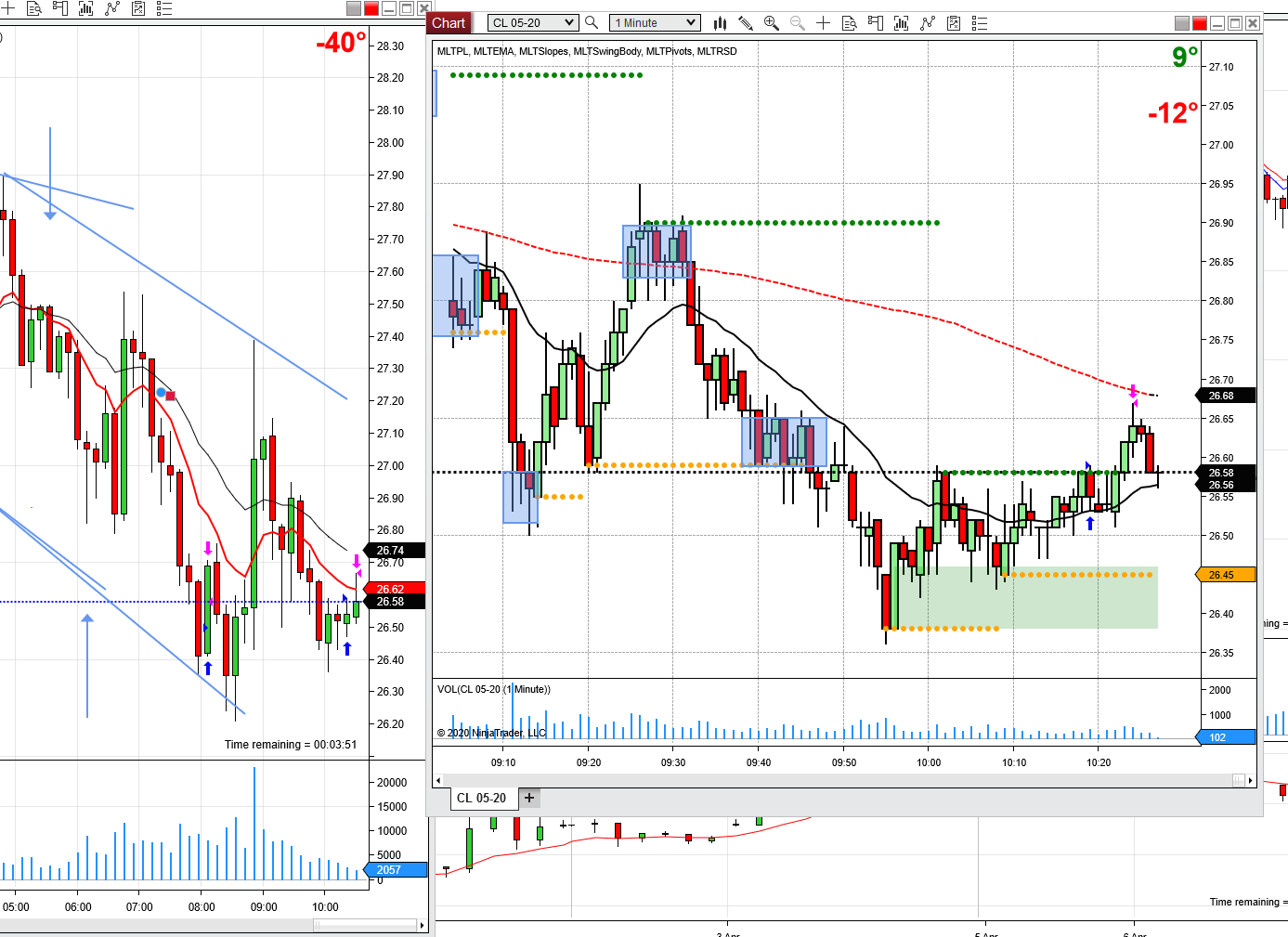Screen dimensions: 1288x937
Task: Open the instrument search magnifier in front chart
Action: 592,22
